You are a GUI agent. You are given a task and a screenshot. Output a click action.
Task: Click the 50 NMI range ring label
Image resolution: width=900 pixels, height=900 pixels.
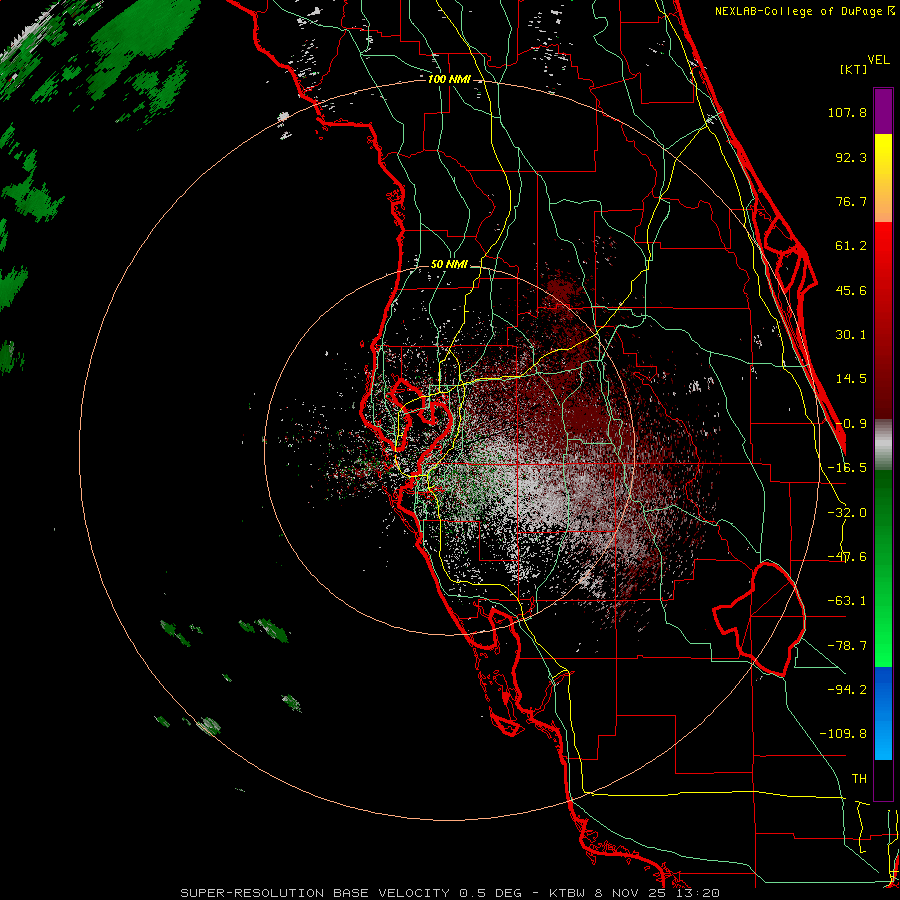pyautogui.click(x=449, y=265)
